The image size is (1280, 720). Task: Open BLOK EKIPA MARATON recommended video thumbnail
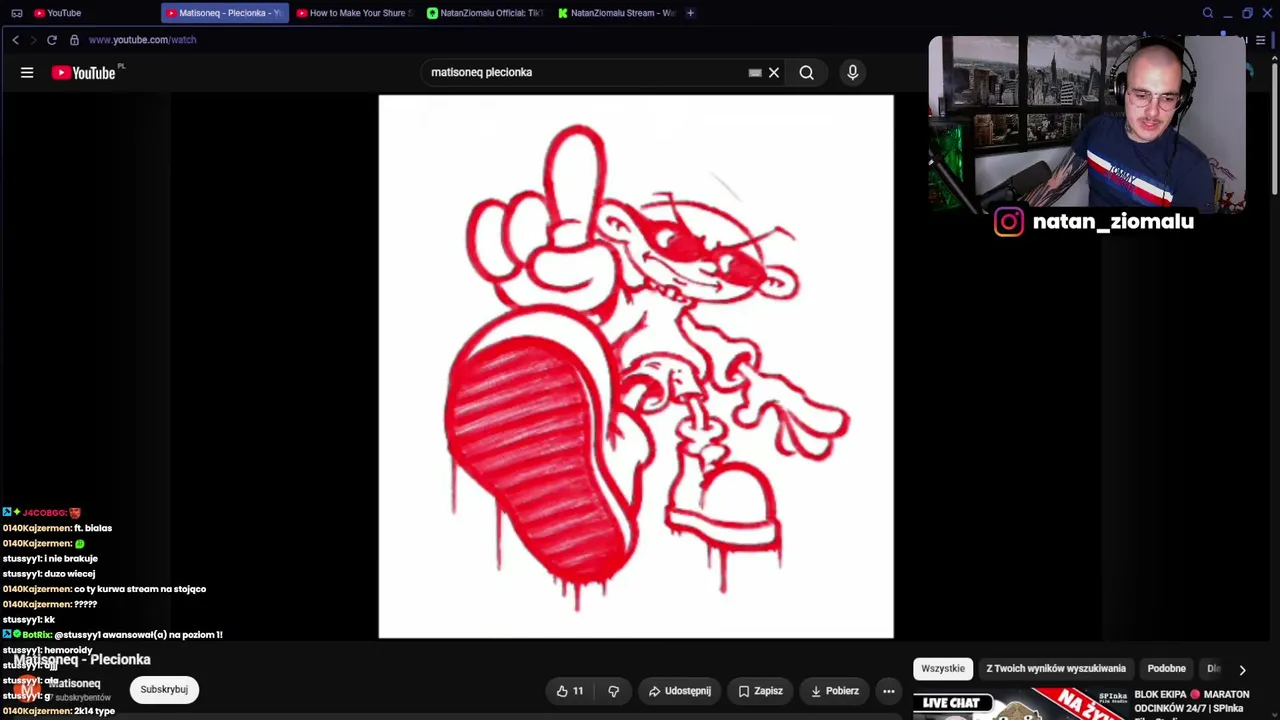1020,704
